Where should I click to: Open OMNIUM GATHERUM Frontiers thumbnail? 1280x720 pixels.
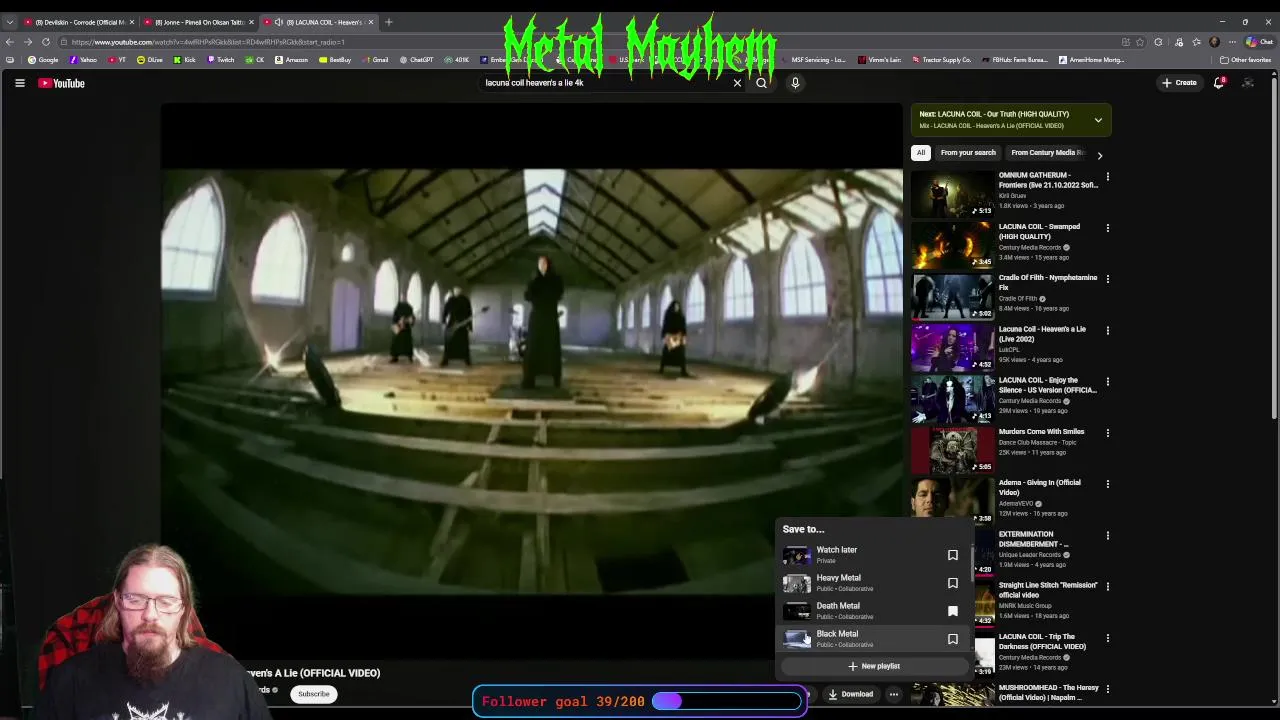[952, 194]
